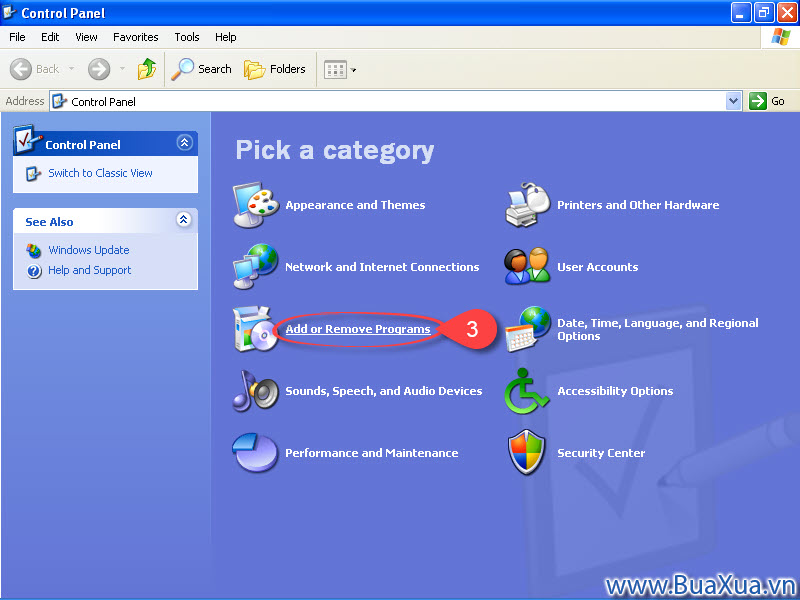This screenshot has width=800, height=600.
Task: Click the Control Panel icon in the sidebar header
Action: pos(27,139)
